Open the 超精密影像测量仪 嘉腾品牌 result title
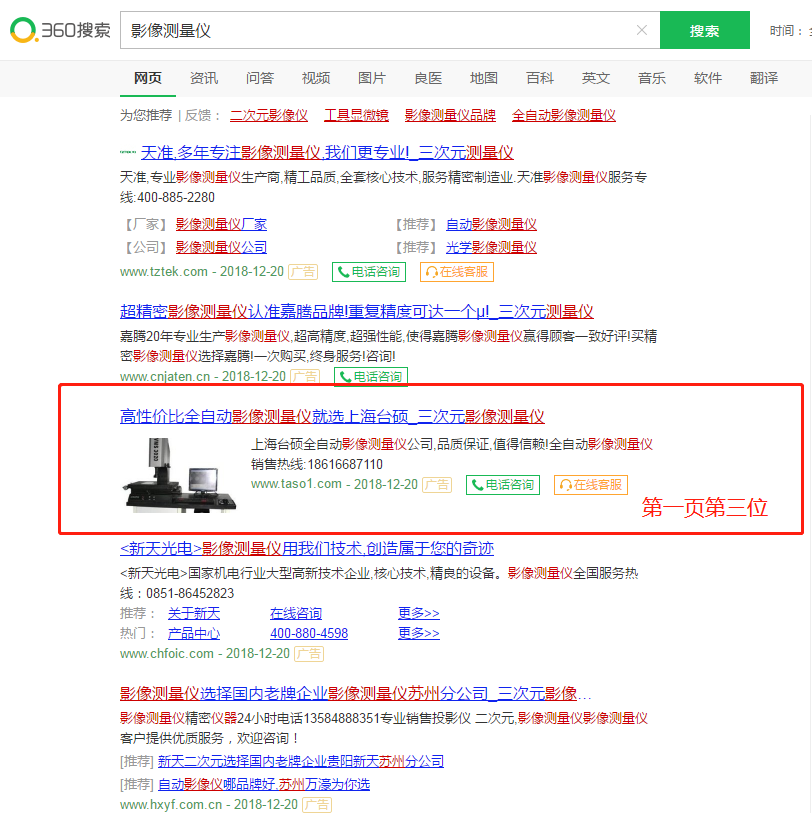812x813 pixels. pyautogui.click(x=356, y=311)
